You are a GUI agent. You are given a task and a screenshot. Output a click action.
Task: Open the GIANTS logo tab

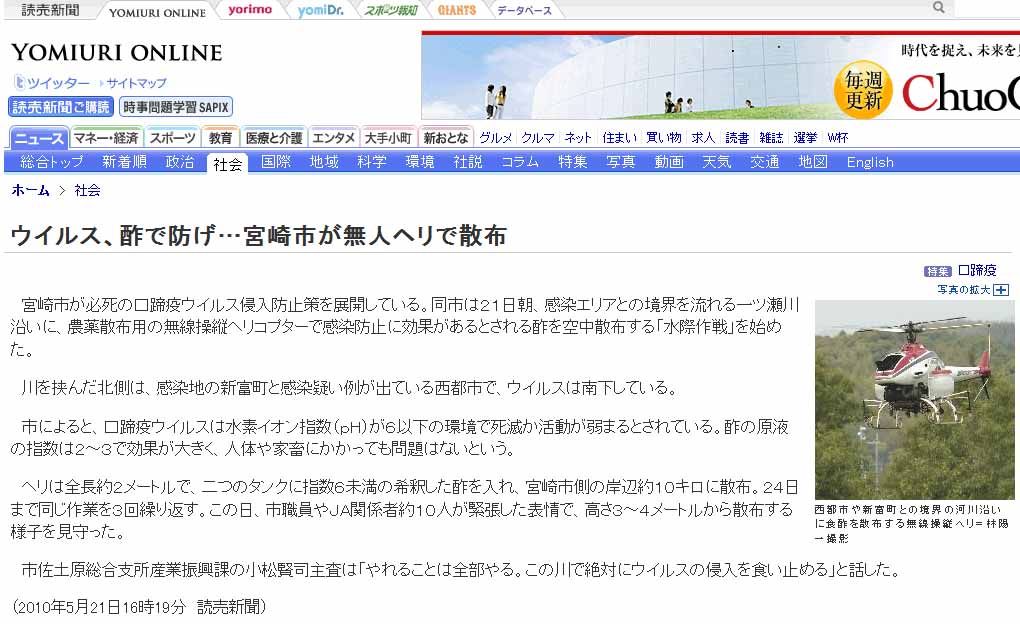[x=457, y=10]
